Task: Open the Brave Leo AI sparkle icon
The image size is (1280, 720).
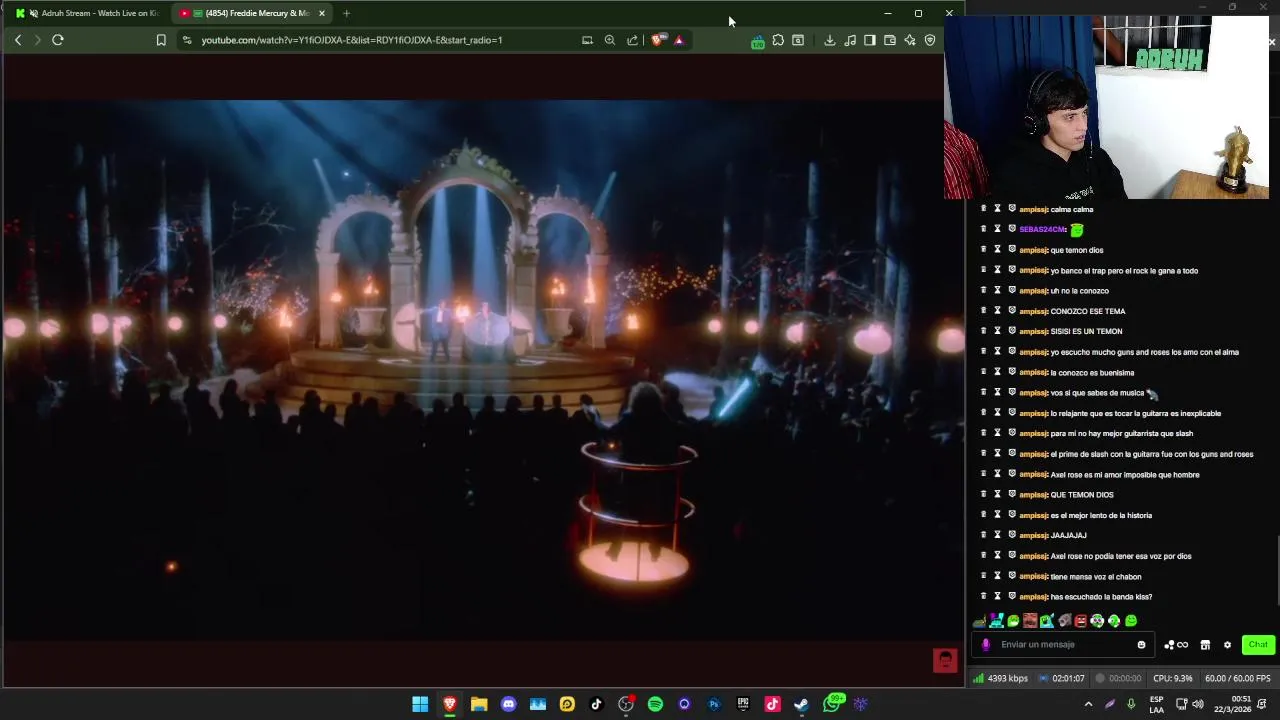Action: 910,40
